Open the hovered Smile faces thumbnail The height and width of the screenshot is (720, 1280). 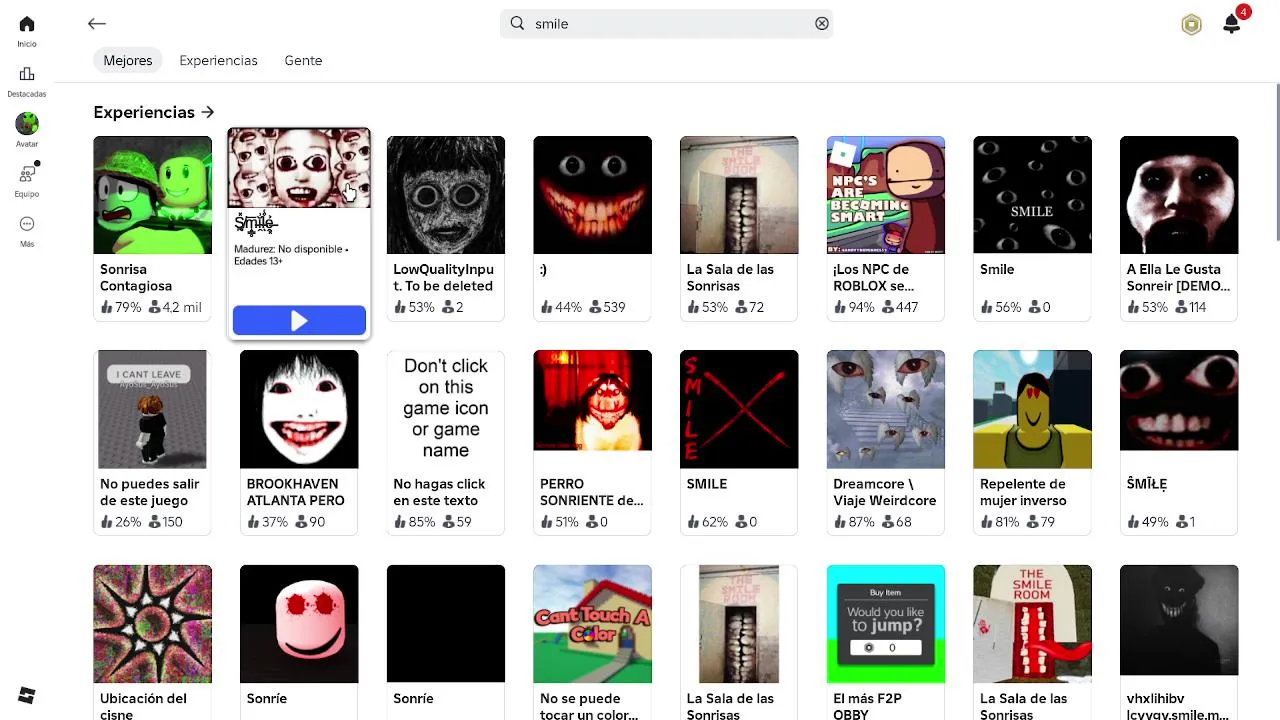pyautogui.click(x=299, y=168)
